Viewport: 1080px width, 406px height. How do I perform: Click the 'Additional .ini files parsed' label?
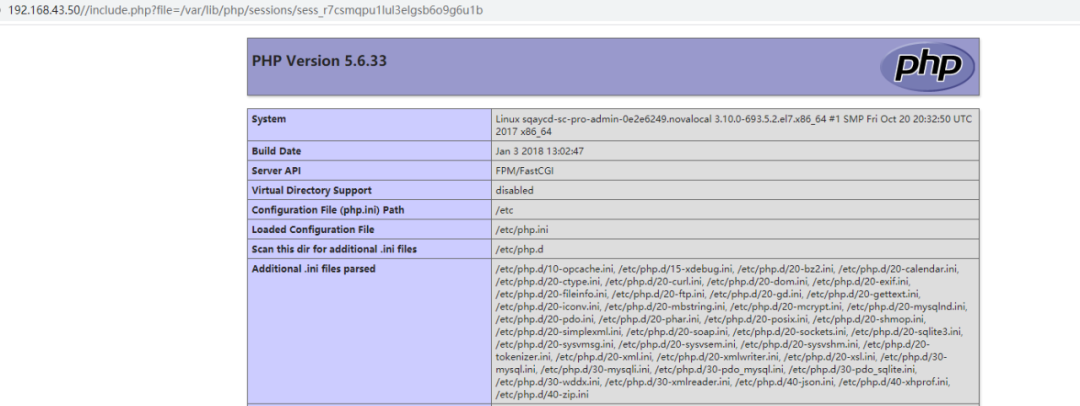[313, 269]
